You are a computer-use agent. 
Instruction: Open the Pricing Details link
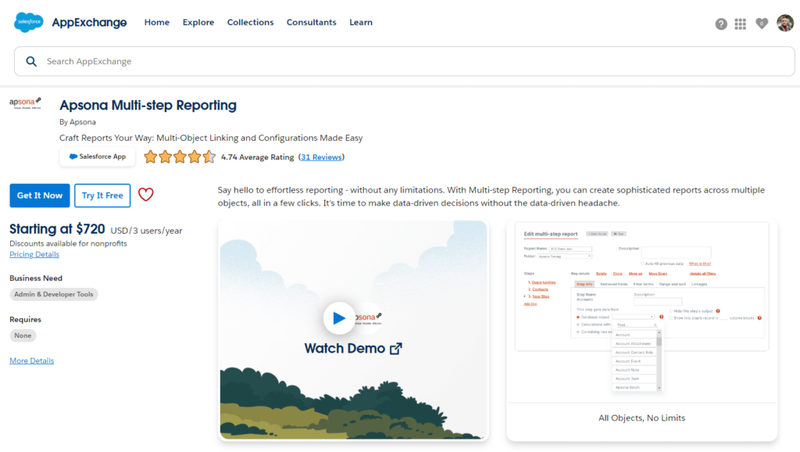coord(34,254)
